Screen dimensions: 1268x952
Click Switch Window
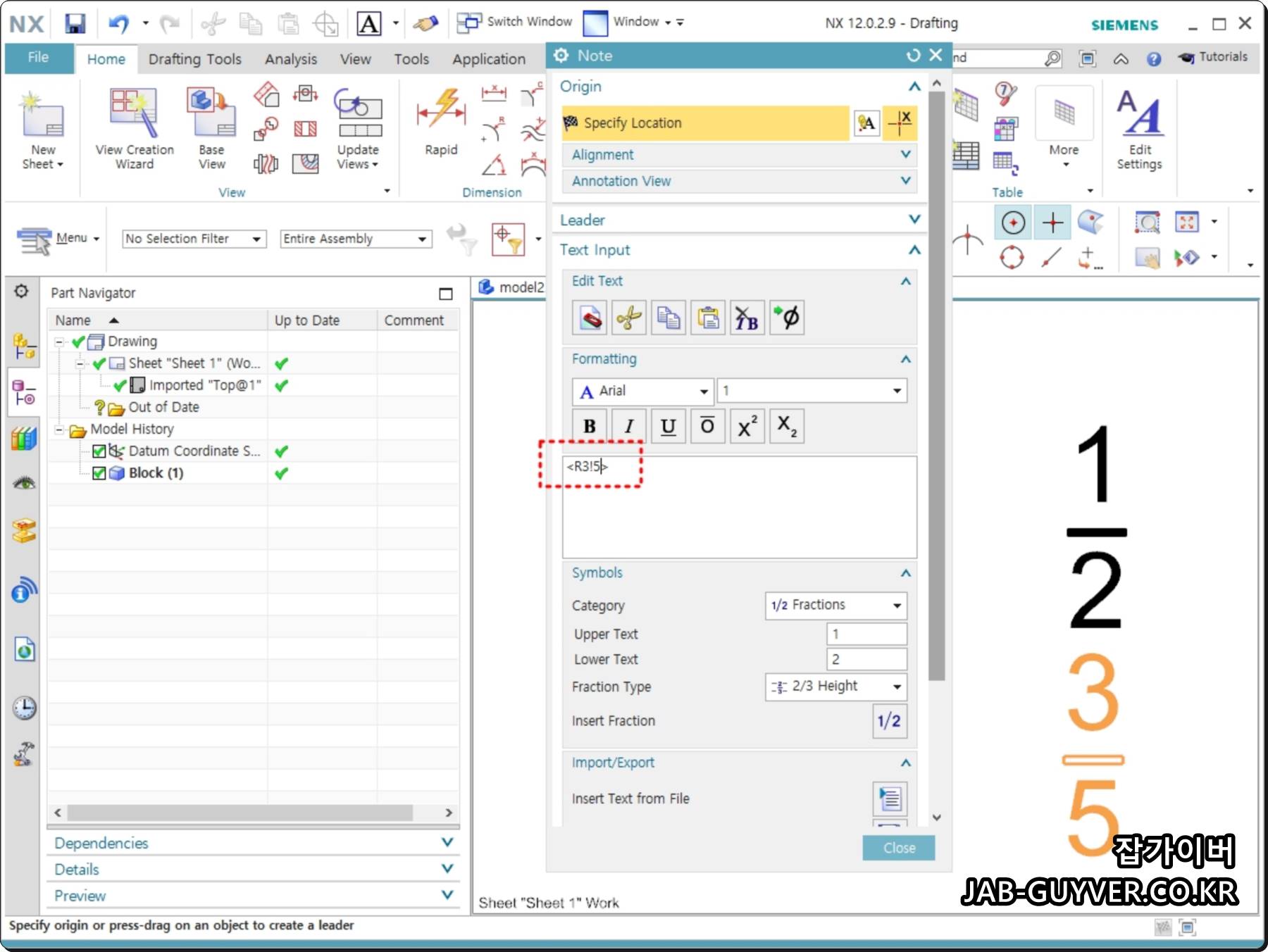click(514, 23)
